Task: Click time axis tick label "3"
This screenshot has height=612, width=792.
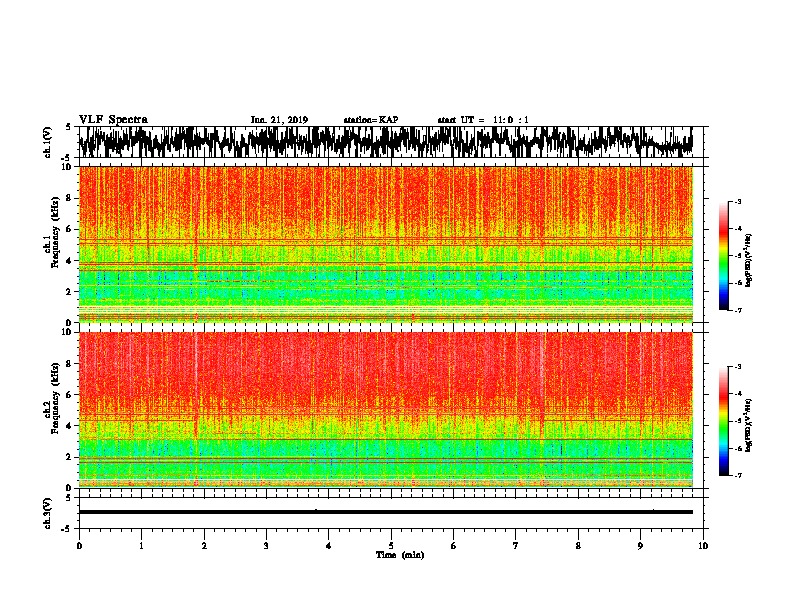Action: 266,546
